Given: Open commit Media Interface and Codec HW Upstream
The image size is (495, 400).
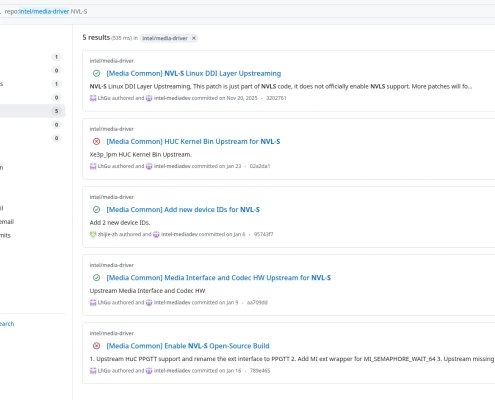Looking at the screenshot, I should (x=219, y=278).
